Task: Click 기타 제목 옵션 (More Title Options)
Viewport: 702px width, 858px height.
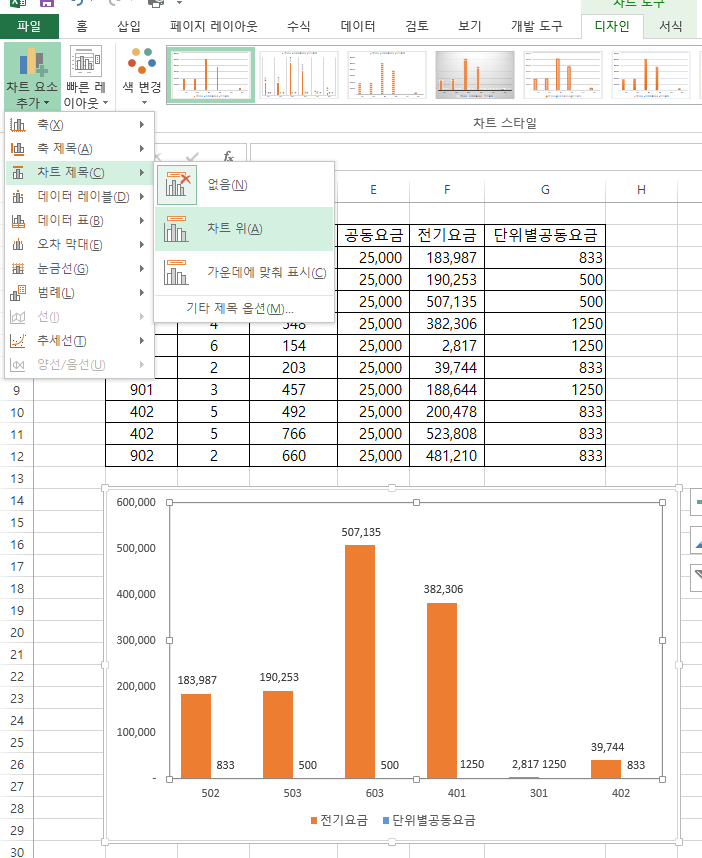Action: click(x=240, y=308)
